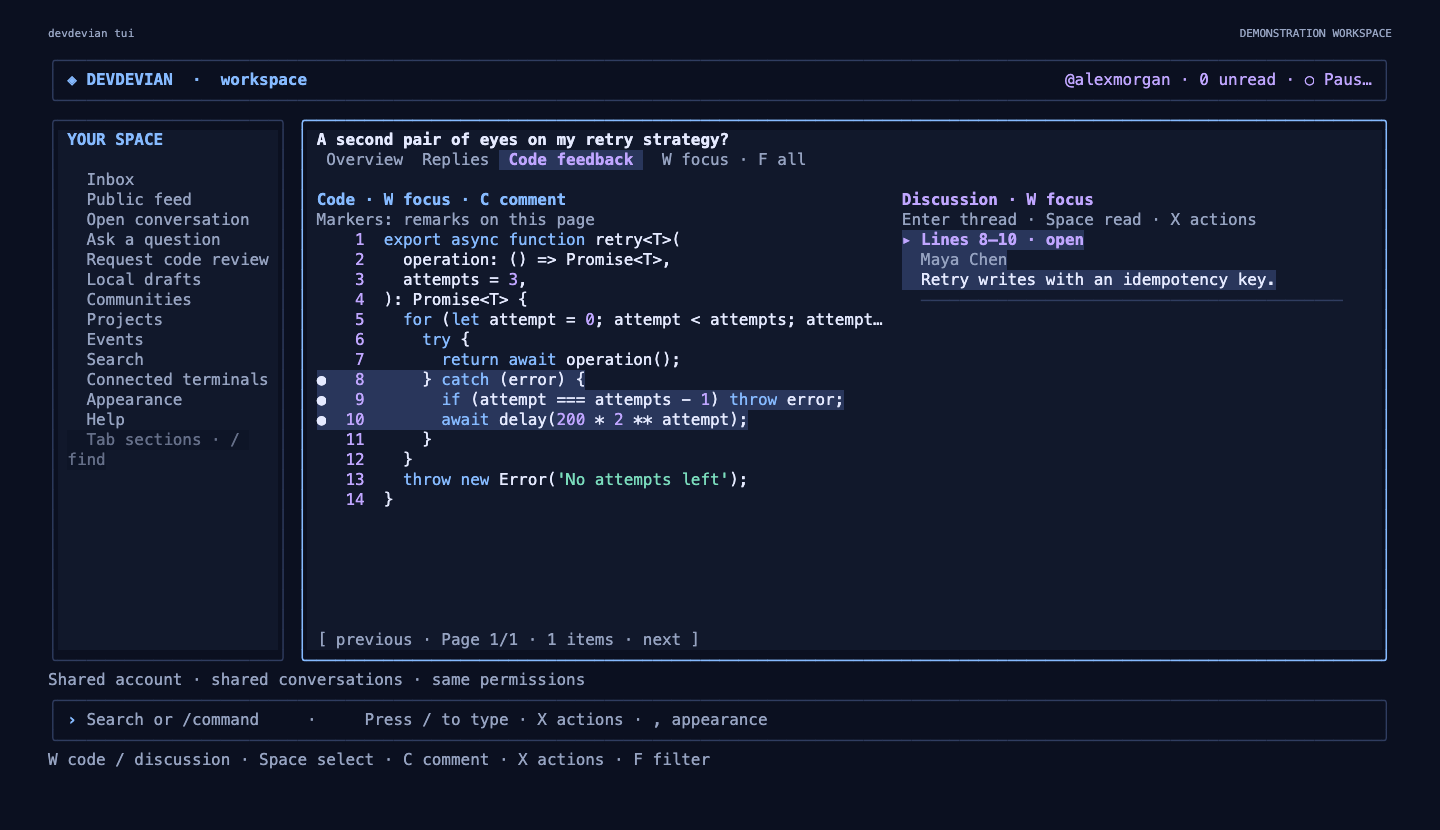Click the Paused status circle indicator

pyautogui.click(x=1309, y=80)
